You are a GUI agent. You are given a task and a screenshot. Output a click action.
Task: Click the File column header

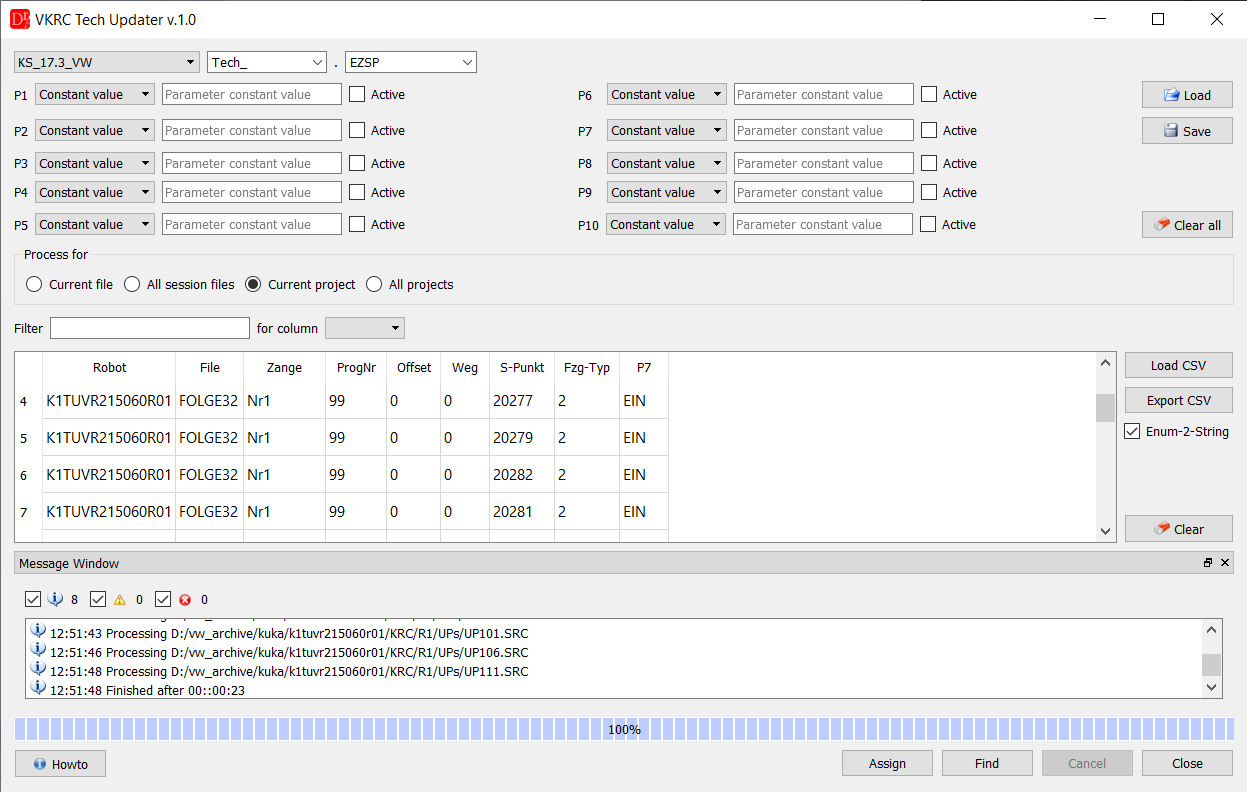(x=210, y=368)
